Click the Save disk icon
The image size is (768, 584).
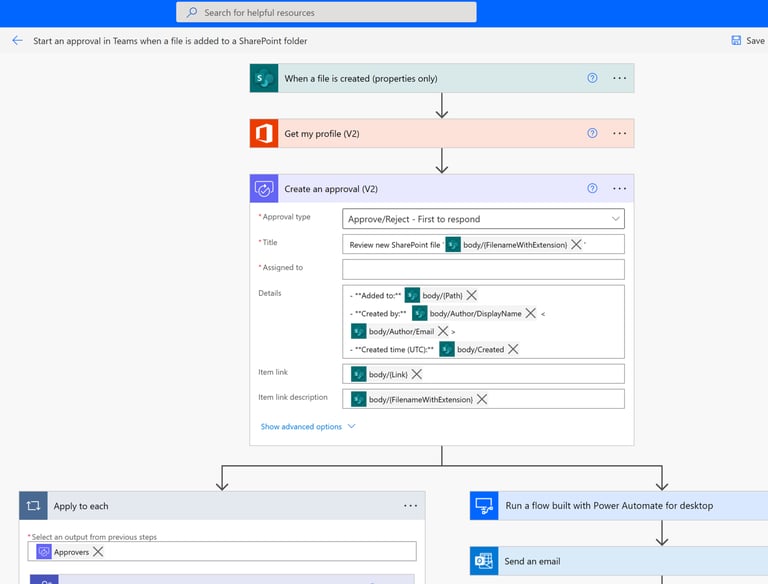pos(736,41)
